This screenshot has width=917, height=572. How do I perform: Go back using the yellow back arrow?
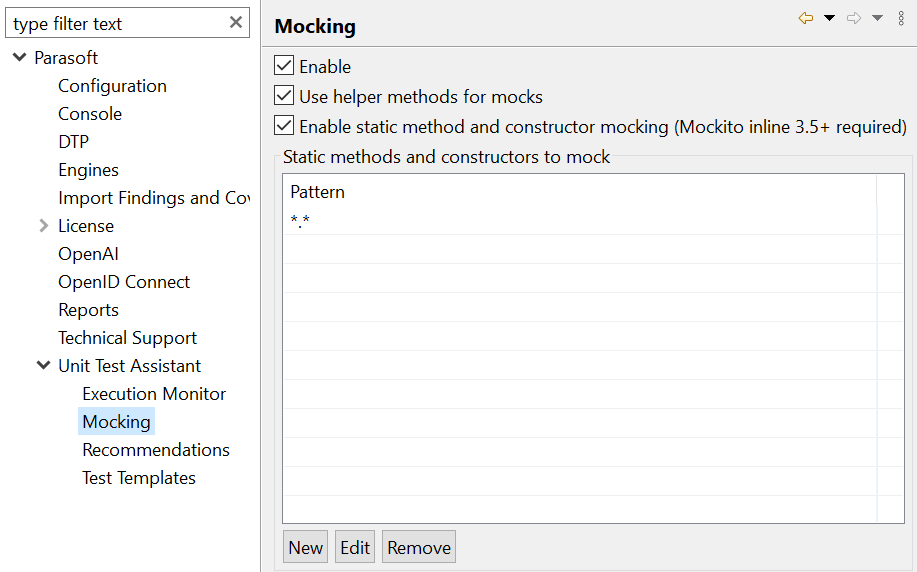point(806,18)
